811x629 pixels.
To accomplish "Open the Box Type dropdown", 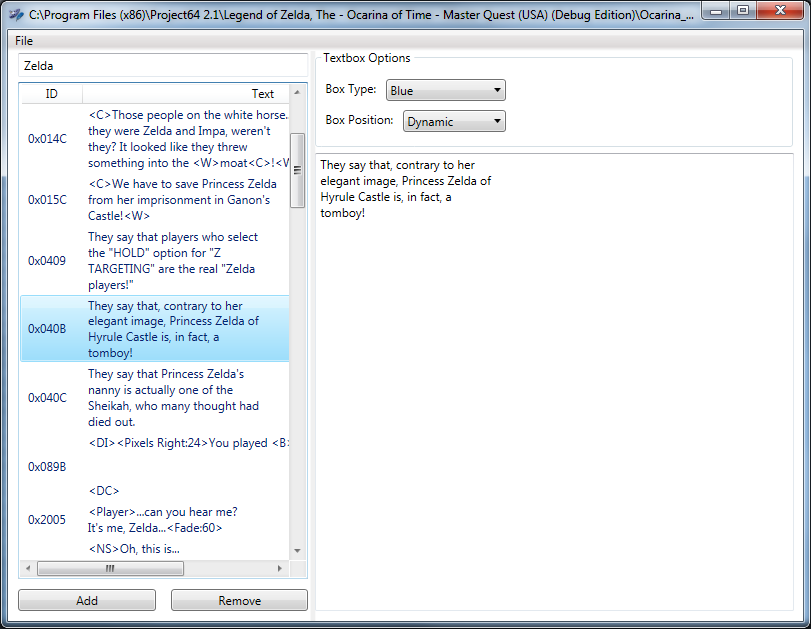I will [445, 91].
